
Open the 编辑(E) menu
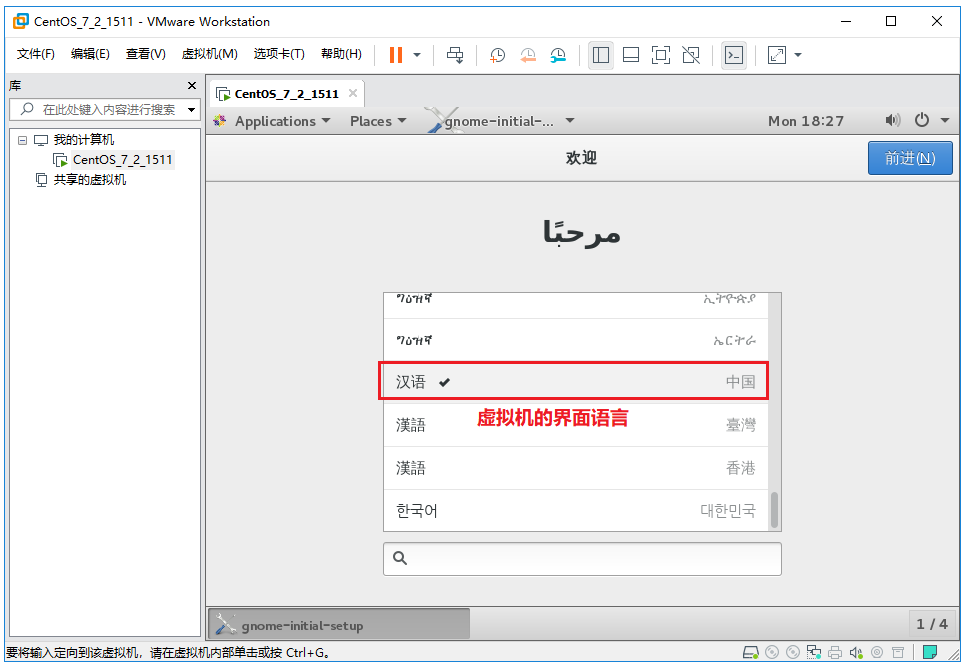click(x=90, y=54)
